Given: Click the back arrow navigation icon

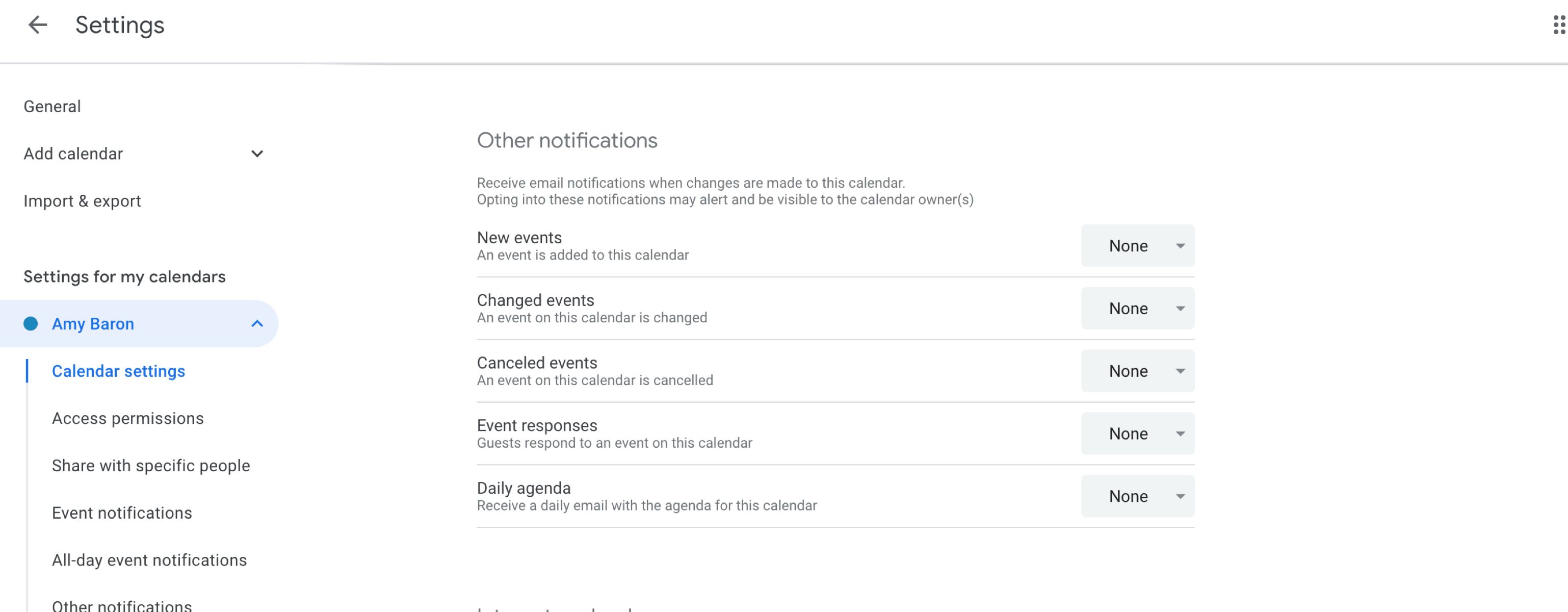Looking at the screenshot, I should tap(35, 26).
